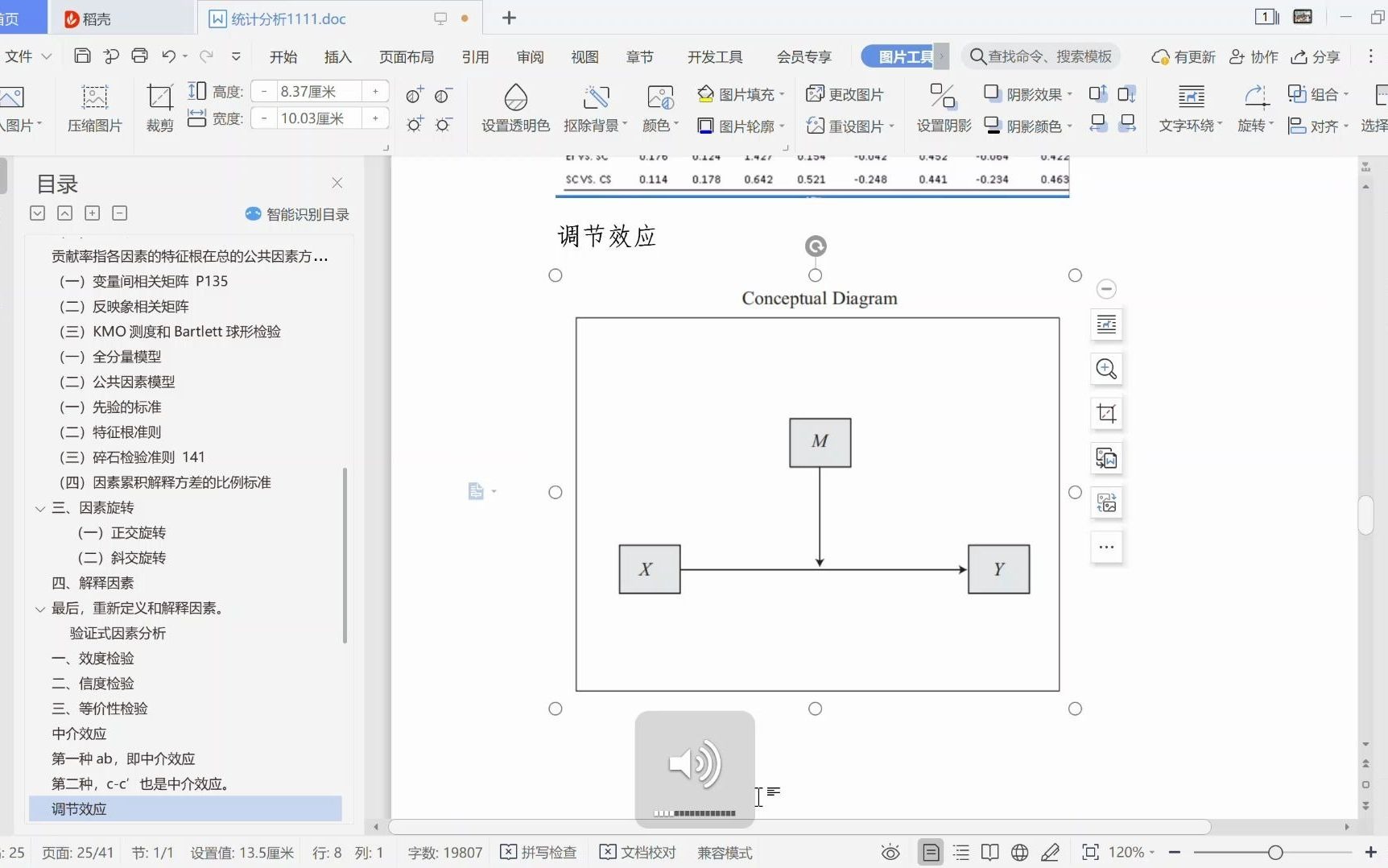
Task: Select 验证式因素分析 in outline
Action: [118, 633]
